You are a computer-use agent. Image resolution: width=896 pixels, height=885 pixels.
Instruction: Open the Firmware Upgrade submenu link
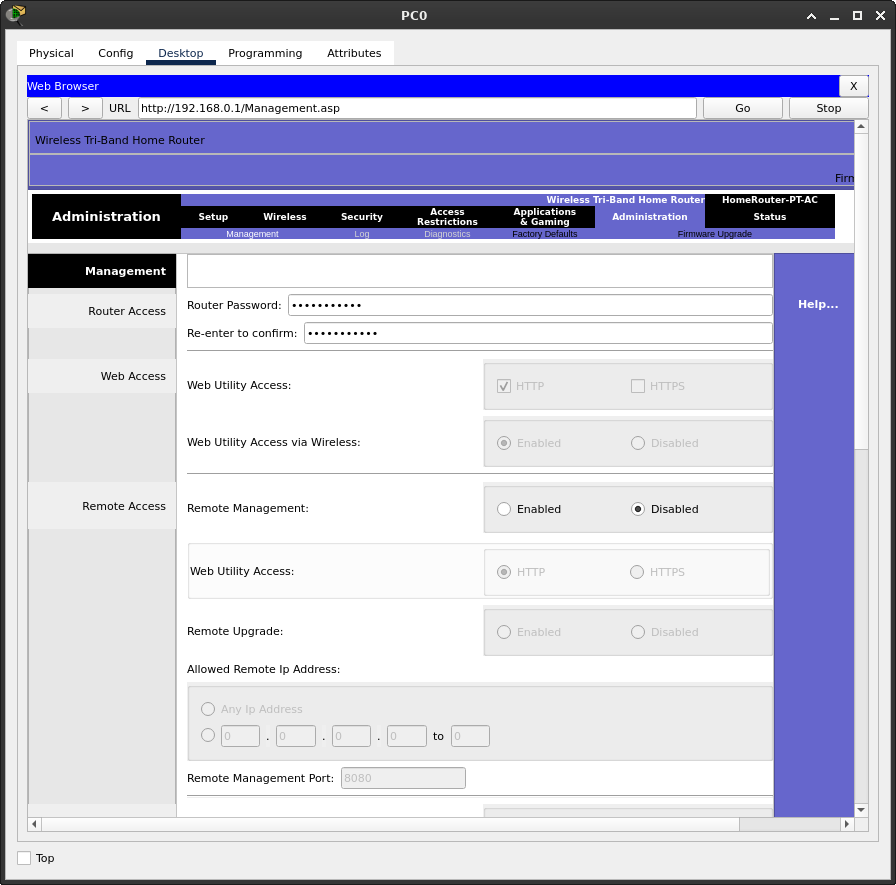(714, 234)
